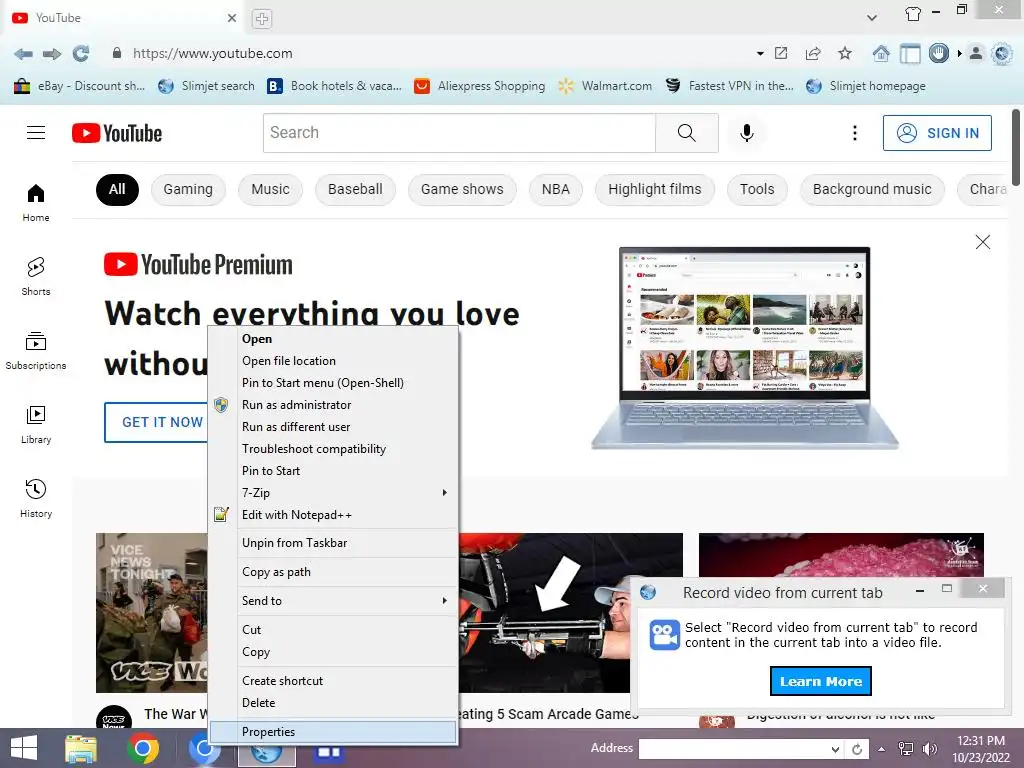
Task: Click the YouTube logo
Action: [x=117, y=133]
